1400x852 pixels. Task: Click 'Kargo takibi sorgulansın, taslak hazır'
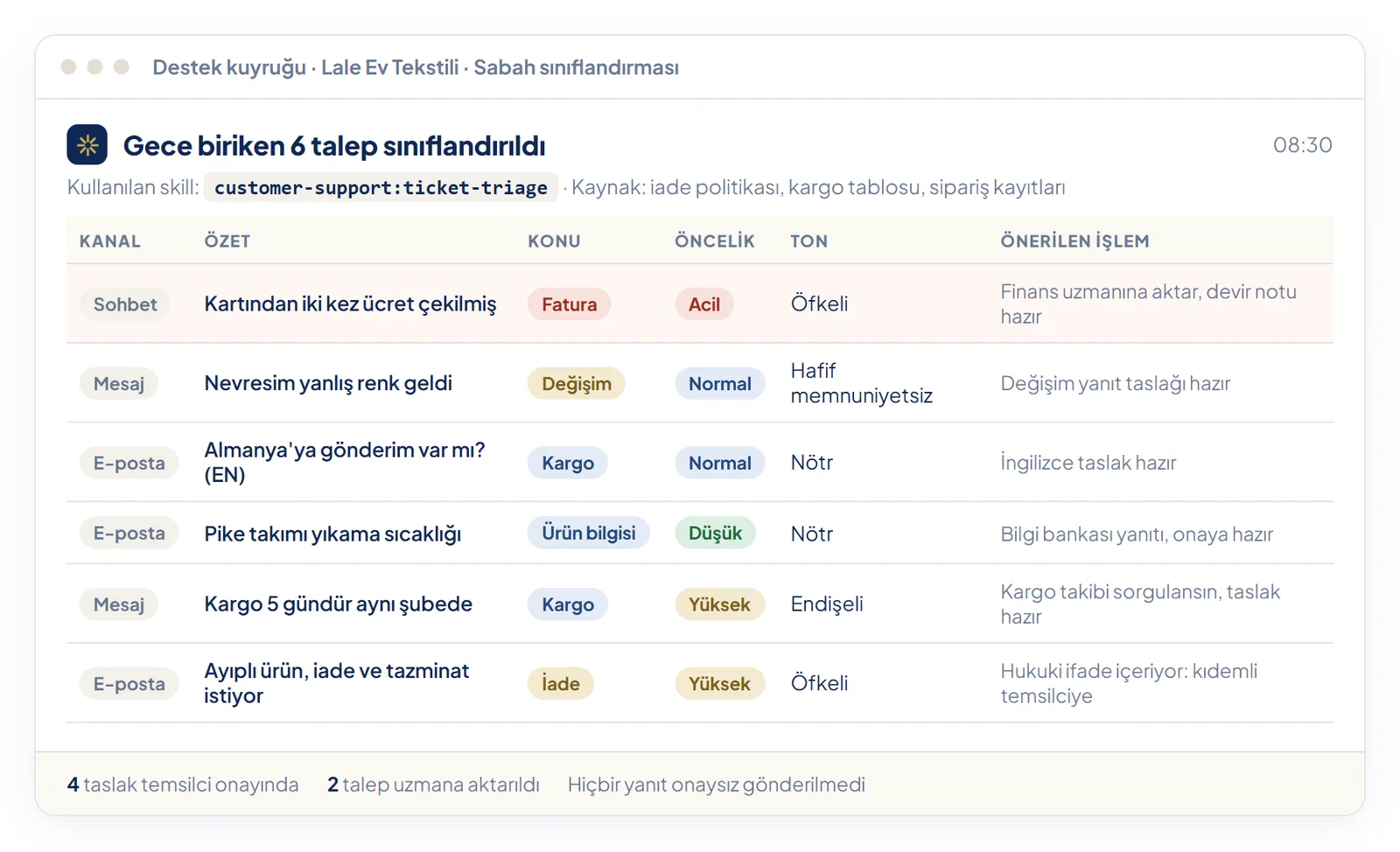coord(1139,604)
